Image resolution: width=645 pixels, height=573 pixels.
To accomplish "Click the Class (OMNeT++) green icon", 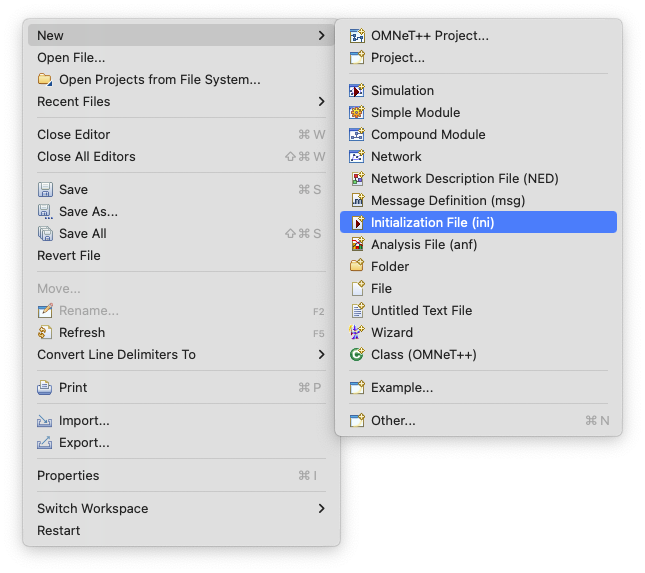I will [357, 355].
